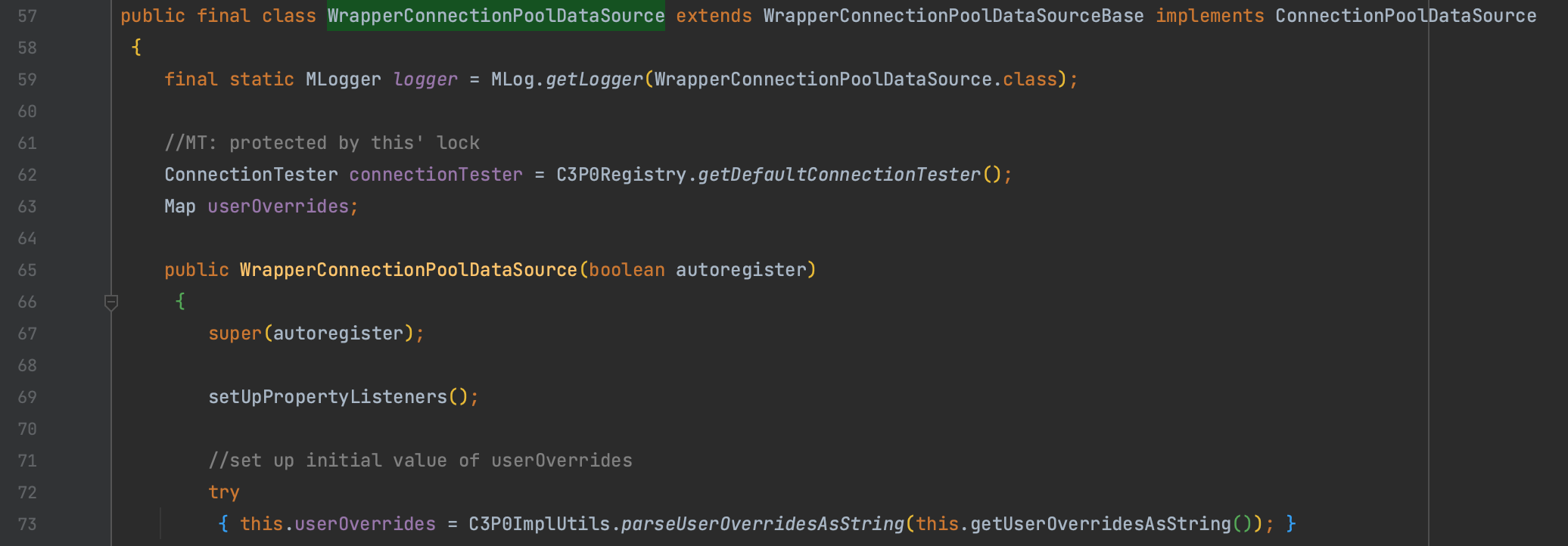The image size is (1568, 546).
Task: Click the constructor name on line 65
Action: point(409,270)
